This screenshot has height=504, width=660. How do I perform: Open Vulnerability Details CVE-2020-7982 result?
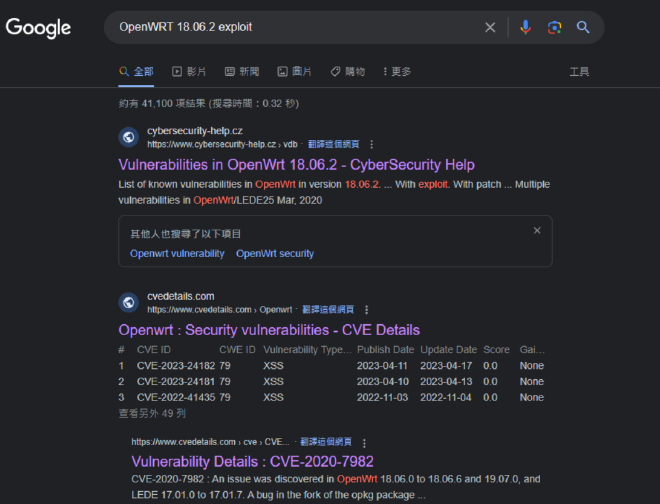point(252,461)
